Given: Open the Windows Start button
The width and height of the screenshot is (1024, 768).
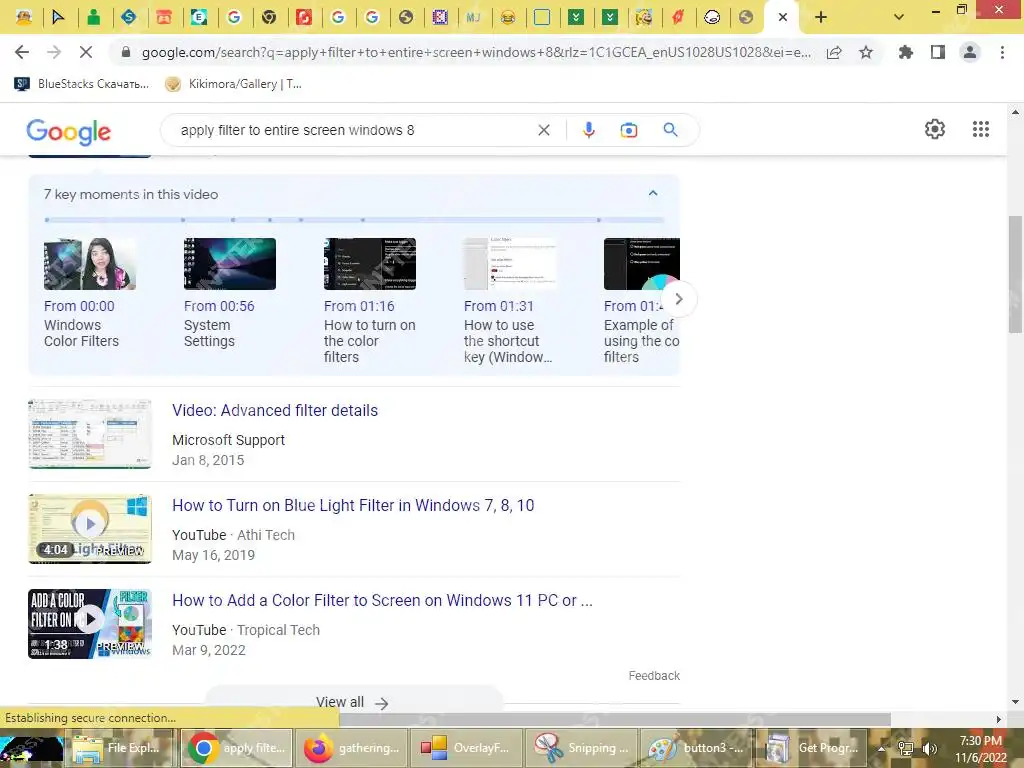Looking at the screenshot, I should tap(31, 748).
